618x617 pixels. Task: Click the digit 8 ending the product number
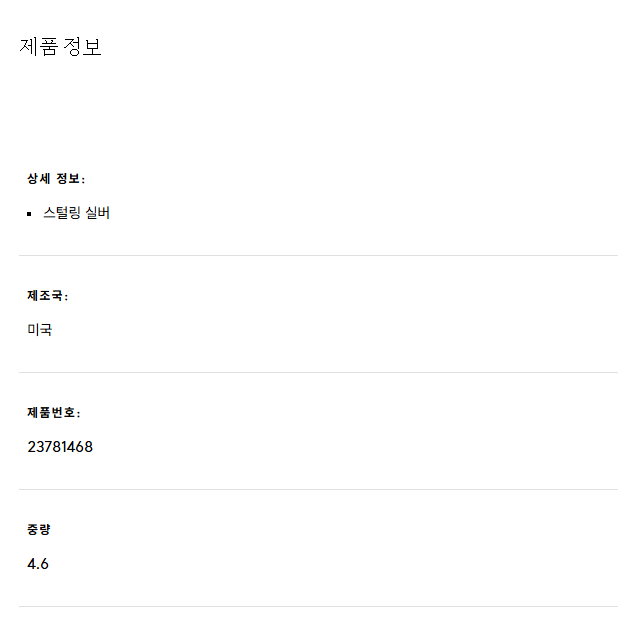click(89, 447)
